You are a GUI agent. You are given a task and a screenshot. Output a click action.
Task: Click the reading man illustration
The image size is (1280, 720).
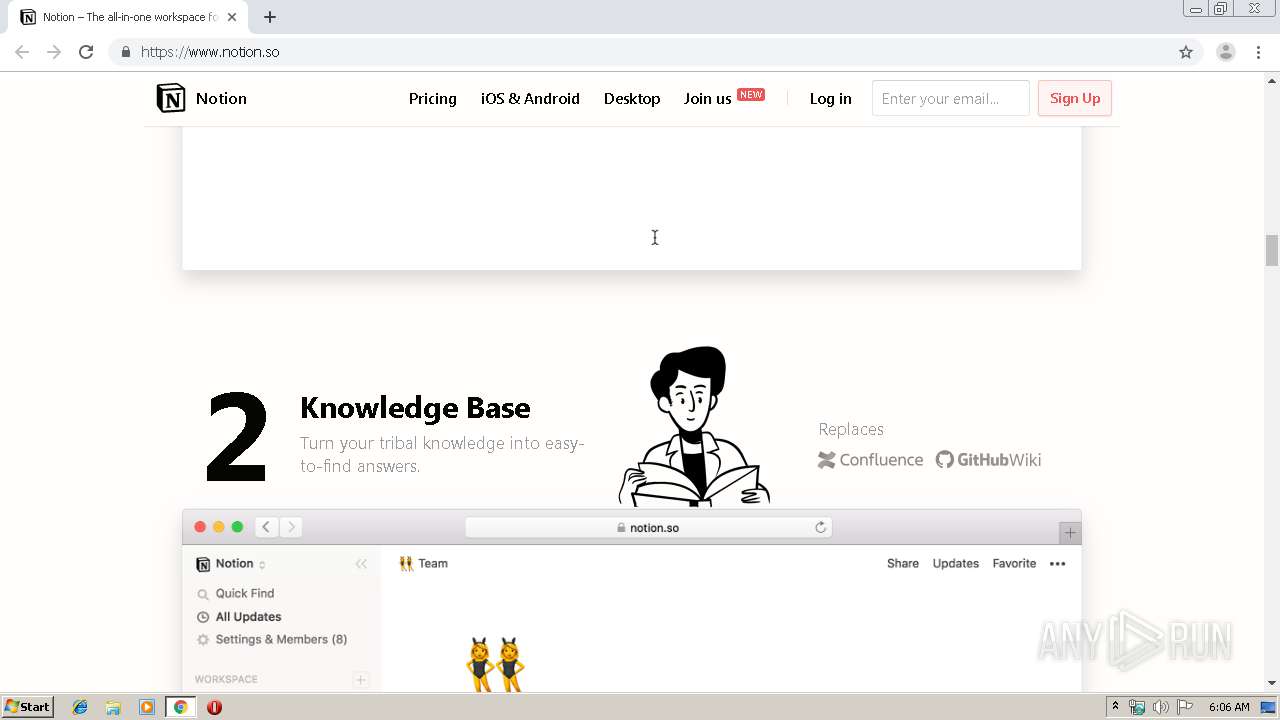click(694, 427)
